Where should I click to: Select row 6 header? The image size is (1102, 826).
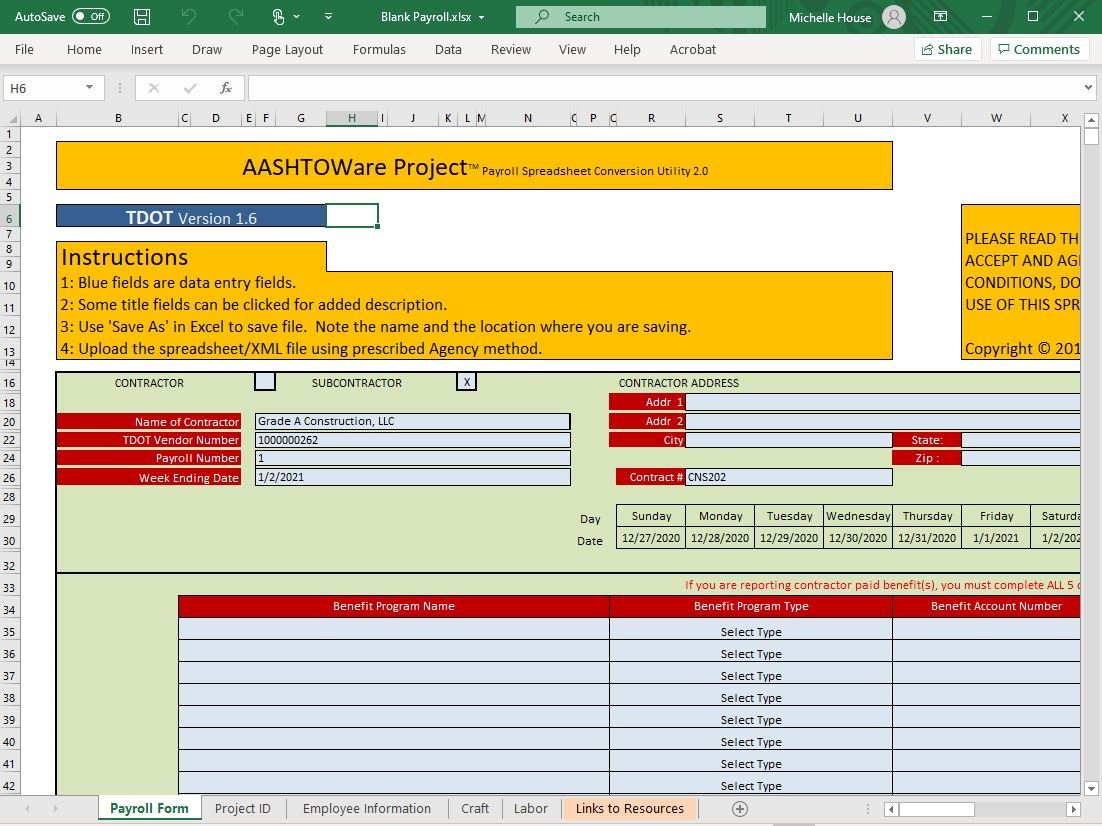tap(10, 218)
